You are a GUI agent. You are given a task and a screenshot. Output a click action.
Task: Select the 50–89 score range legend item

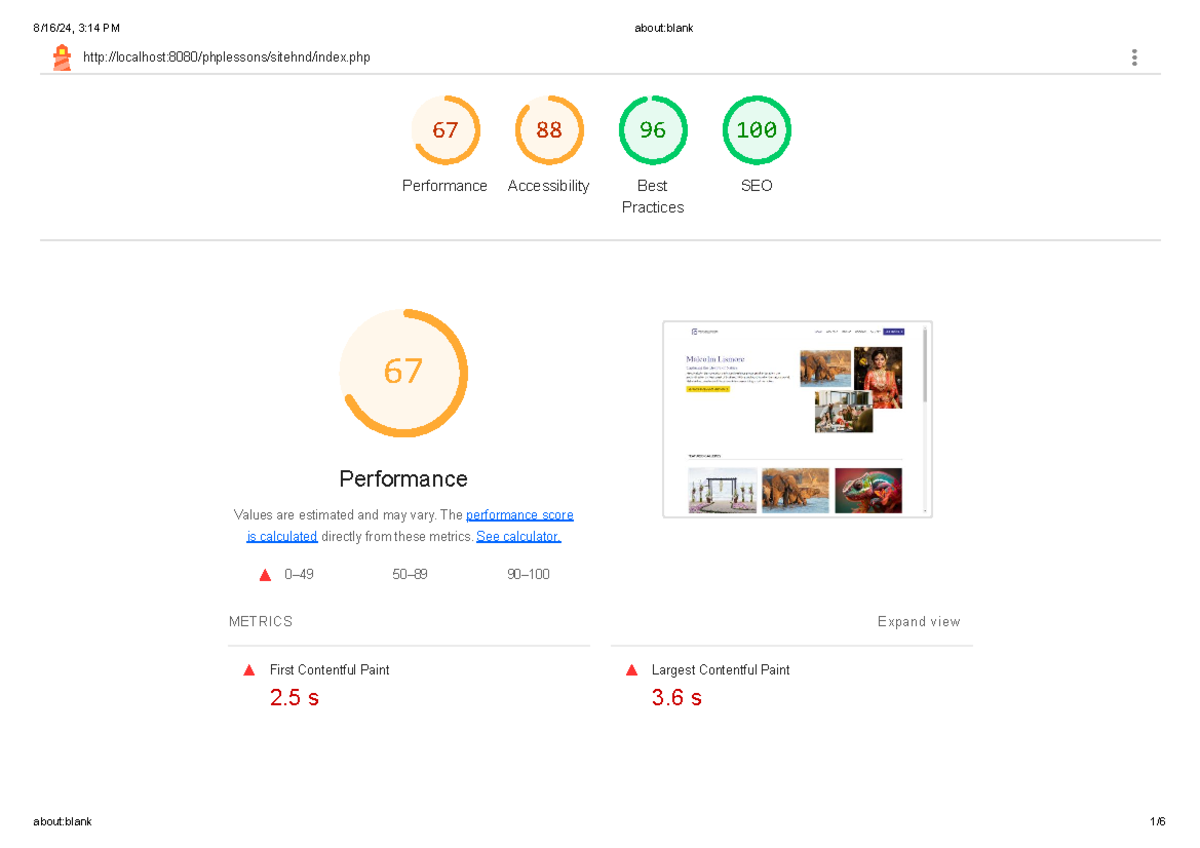pos(410,574)
